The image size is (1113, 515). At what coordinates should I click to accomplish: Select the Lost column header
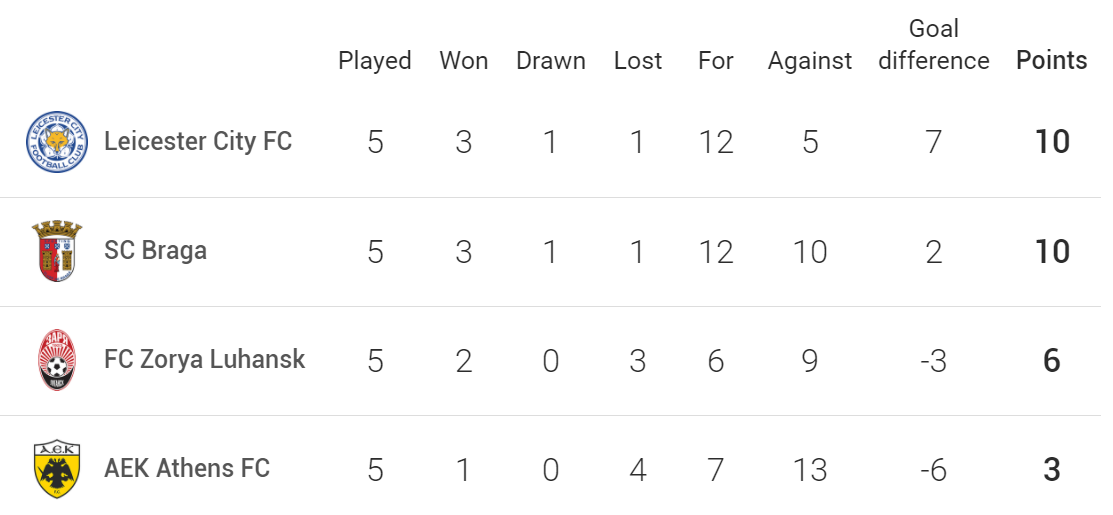[638, 60]
